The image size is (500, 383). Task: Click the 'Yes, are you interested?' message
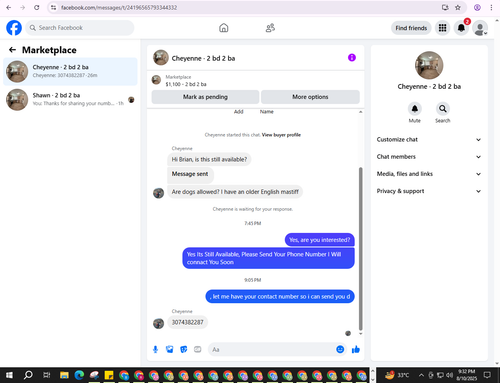(320, 240)
